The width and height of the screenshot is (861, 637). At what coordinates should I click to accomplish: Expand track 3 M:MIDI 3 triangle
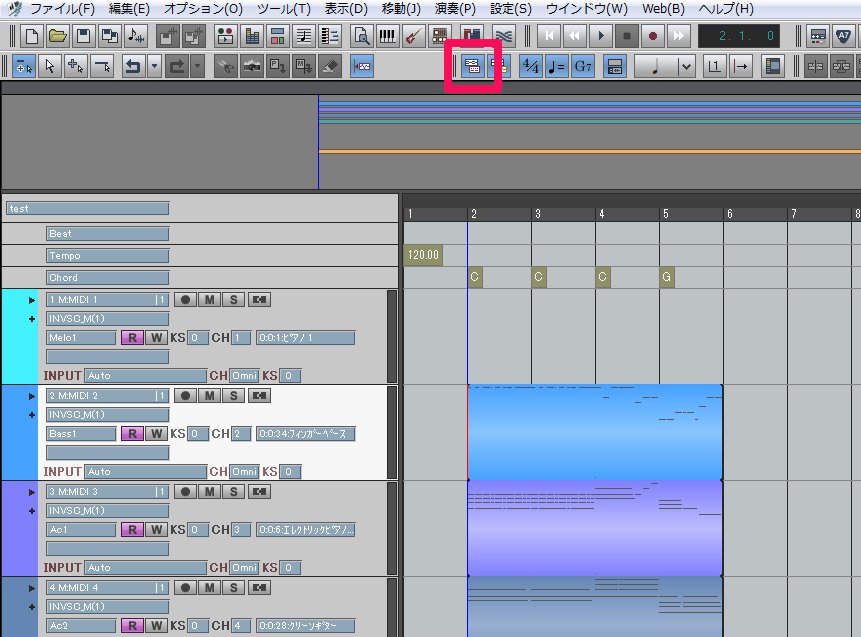pos(32,492)
